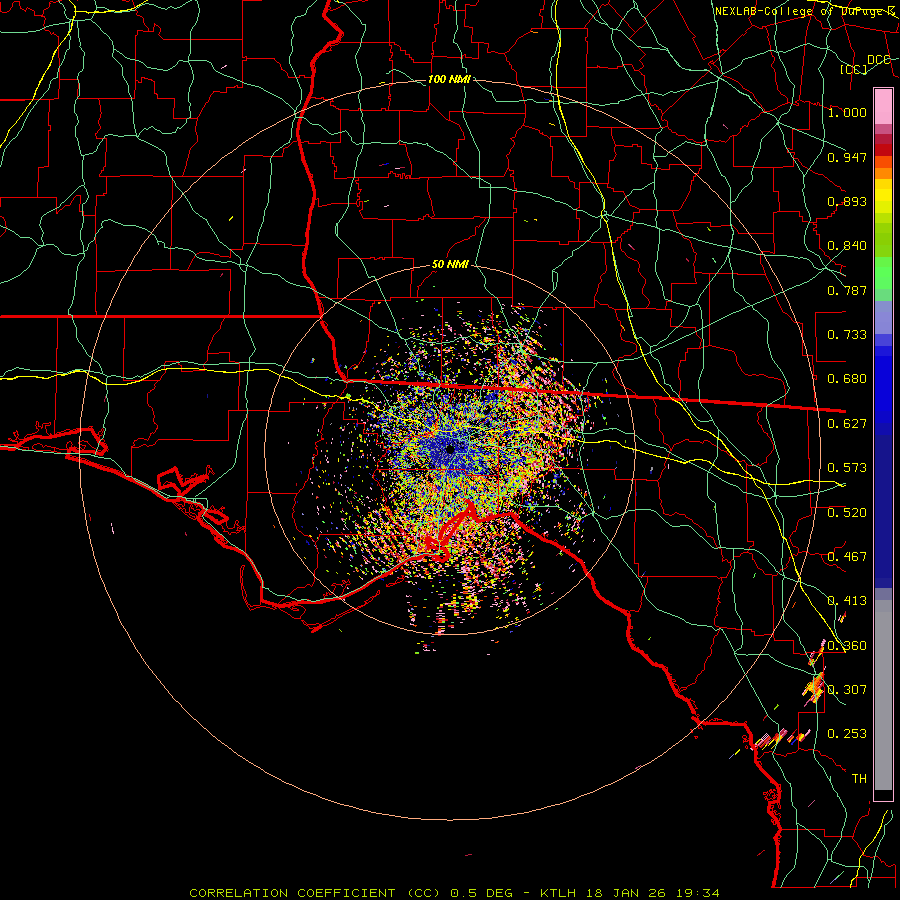Click the 0.893 color scale label

pyautogui.click(x=847, y=201)
